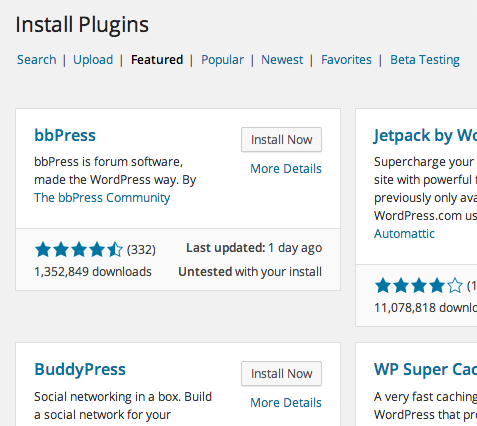The height and width of the screenshot is (426, 477).
Task: Click the Last updated 1 day ago text
Action: (x=254, y=248)
